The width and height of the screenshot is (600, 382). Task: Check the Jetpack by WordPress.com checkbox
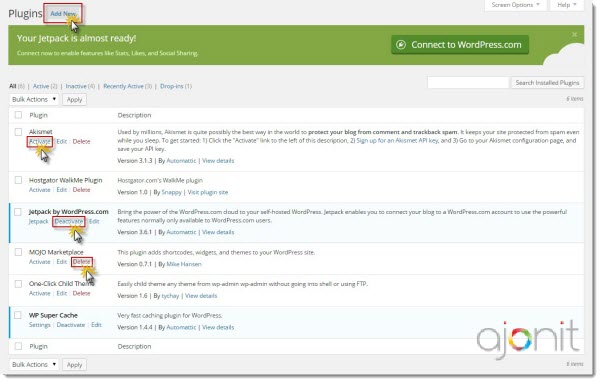[18, 212]
